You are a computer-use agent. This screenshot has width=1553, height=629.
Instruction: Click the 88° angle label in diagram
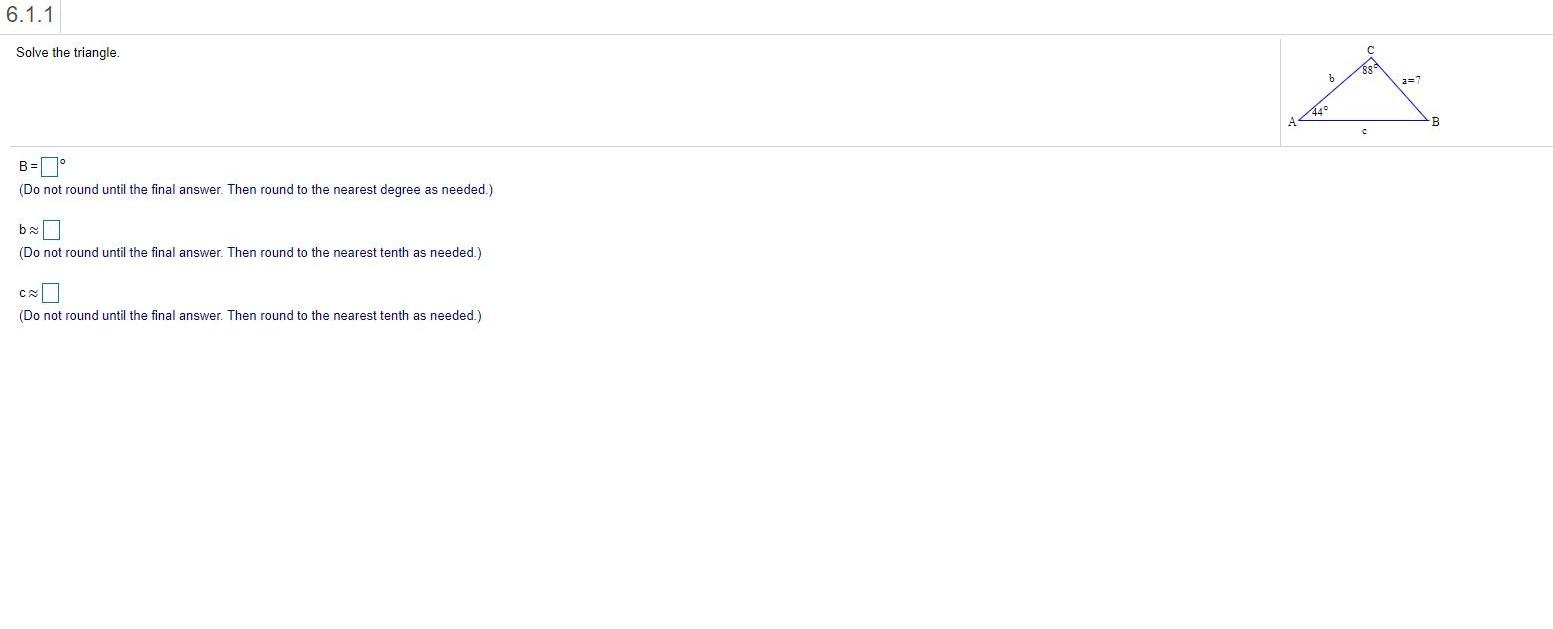(1370, 69)
